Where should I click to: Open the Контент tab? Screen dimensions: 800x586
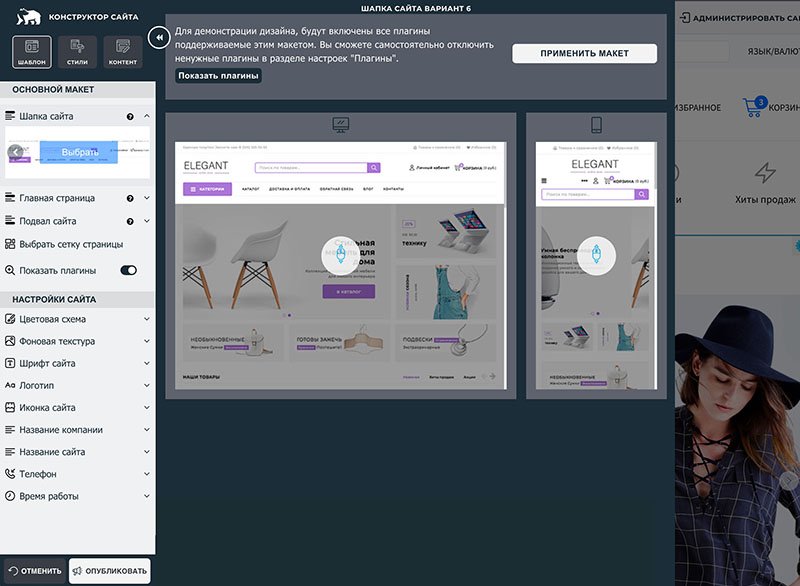click(122, 52)
